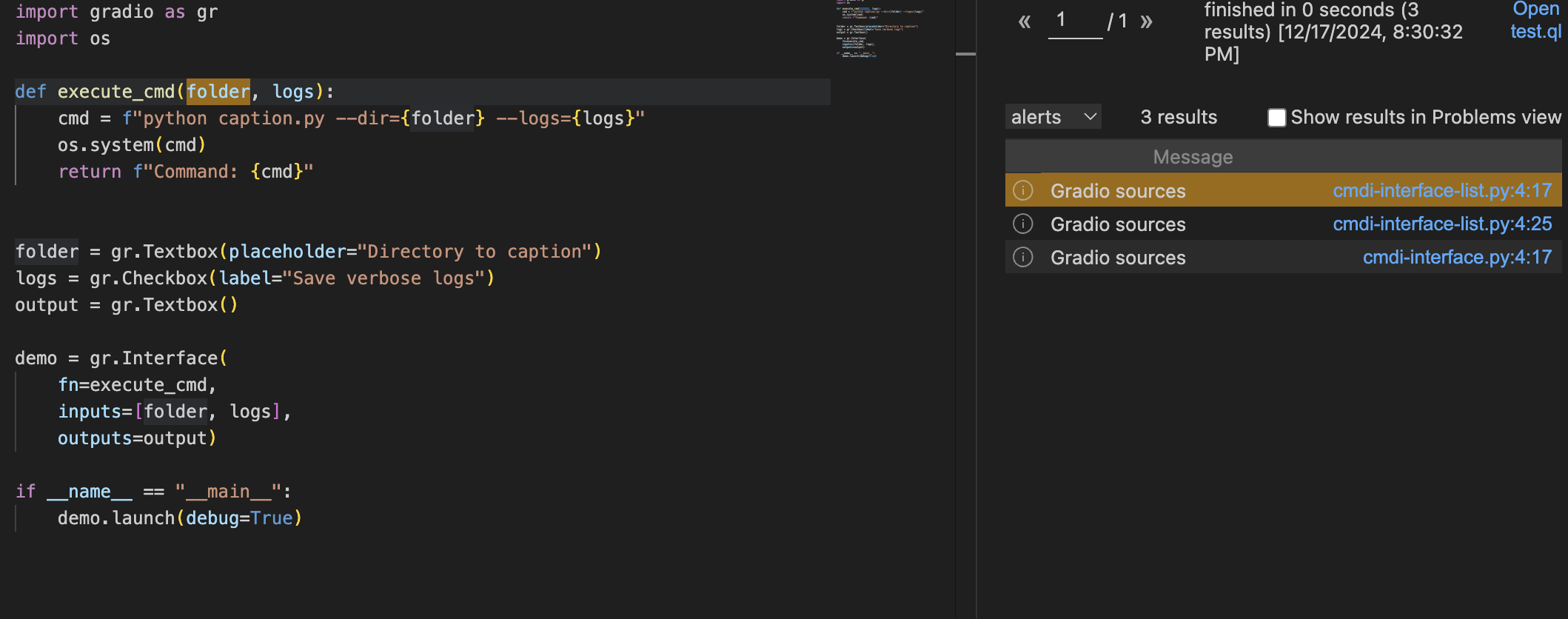Click info icon of third Gradio sources result
The image size is (1568, 619).
point(1022,257)
